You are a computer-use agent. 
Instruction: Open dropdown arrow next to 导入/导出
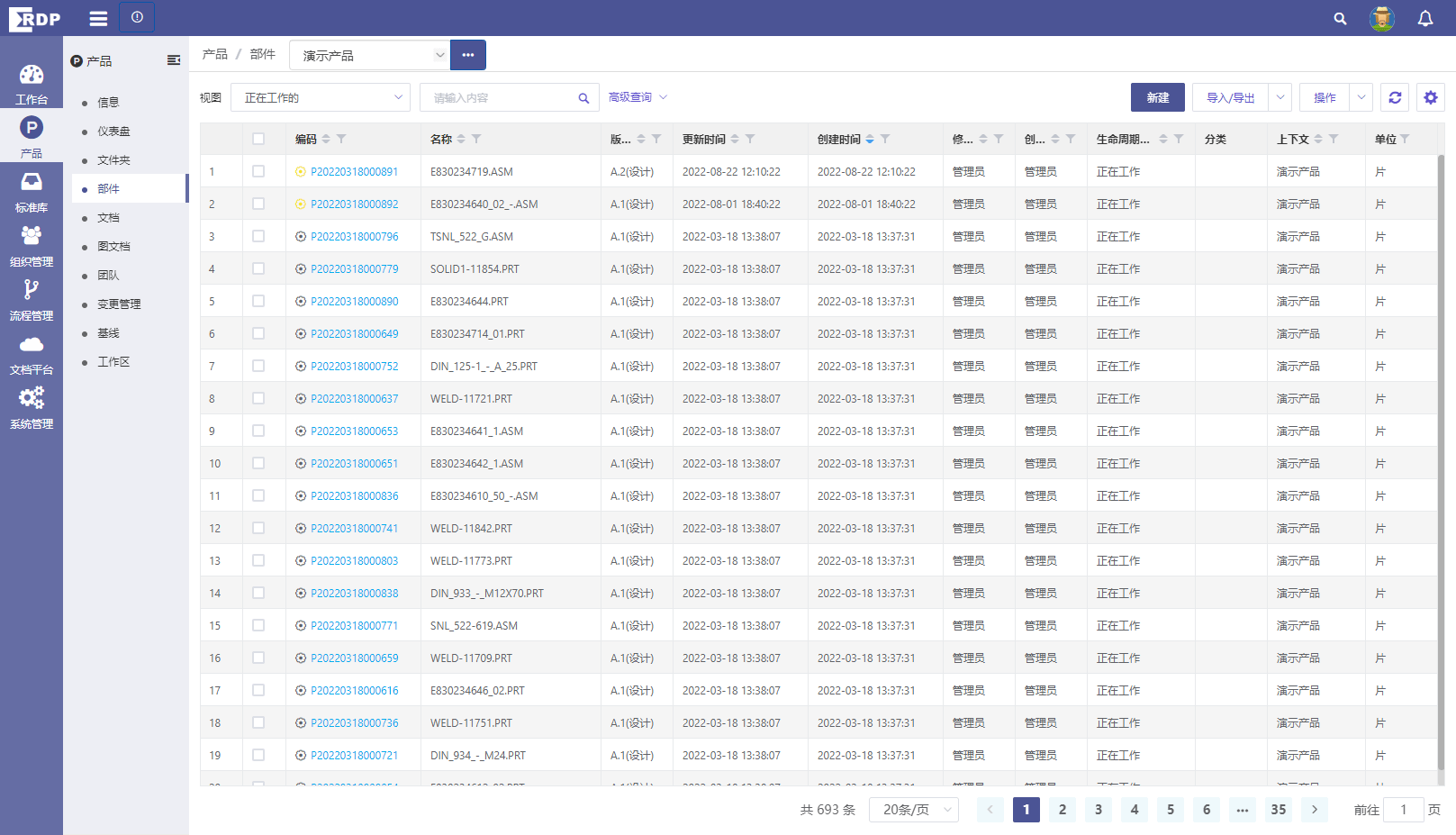click(x=1280, y=97)
